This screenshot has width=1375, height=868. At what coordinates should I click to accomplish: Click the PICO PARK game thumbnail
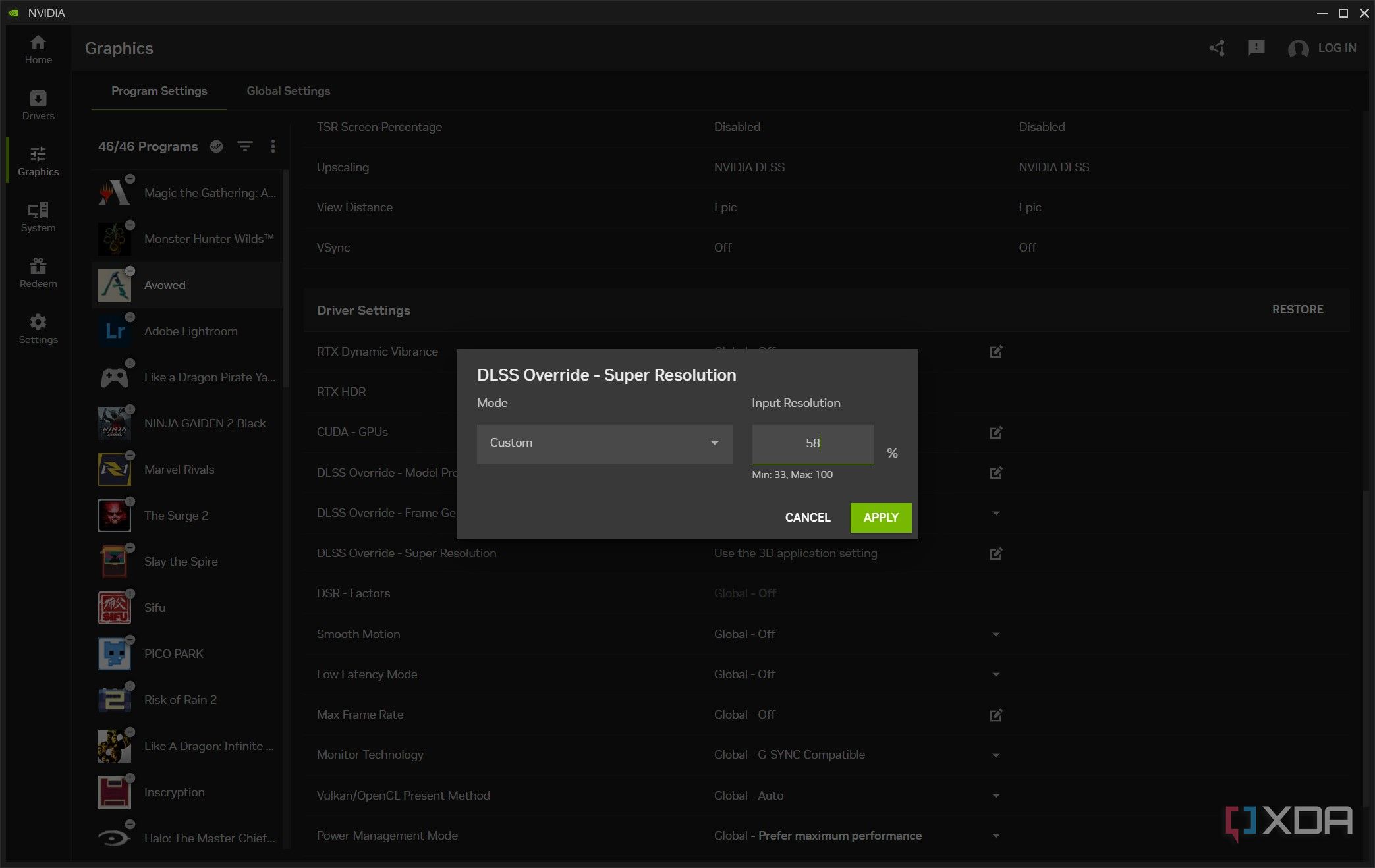click(x=114, y=654)
